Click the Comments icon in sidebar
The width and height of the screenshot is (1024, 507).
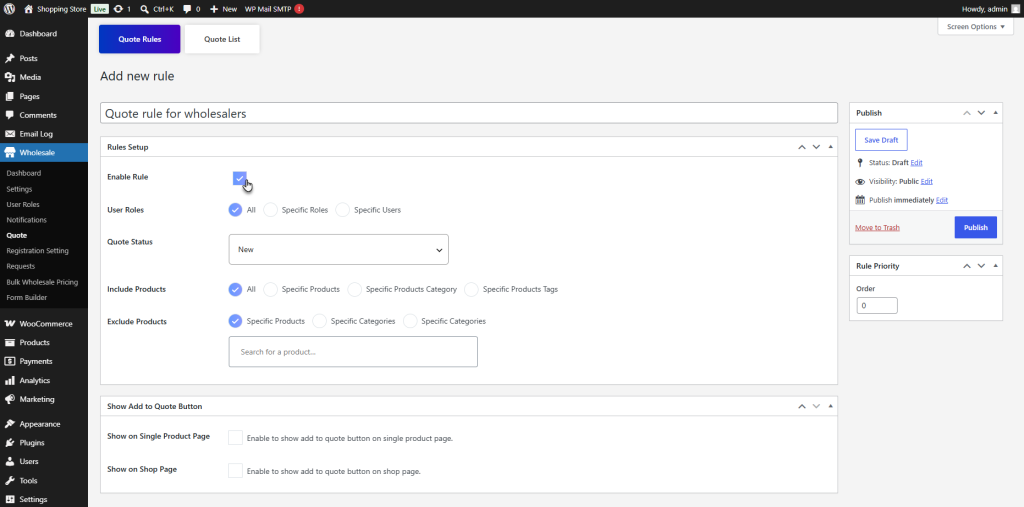click(x=10, y=115)
